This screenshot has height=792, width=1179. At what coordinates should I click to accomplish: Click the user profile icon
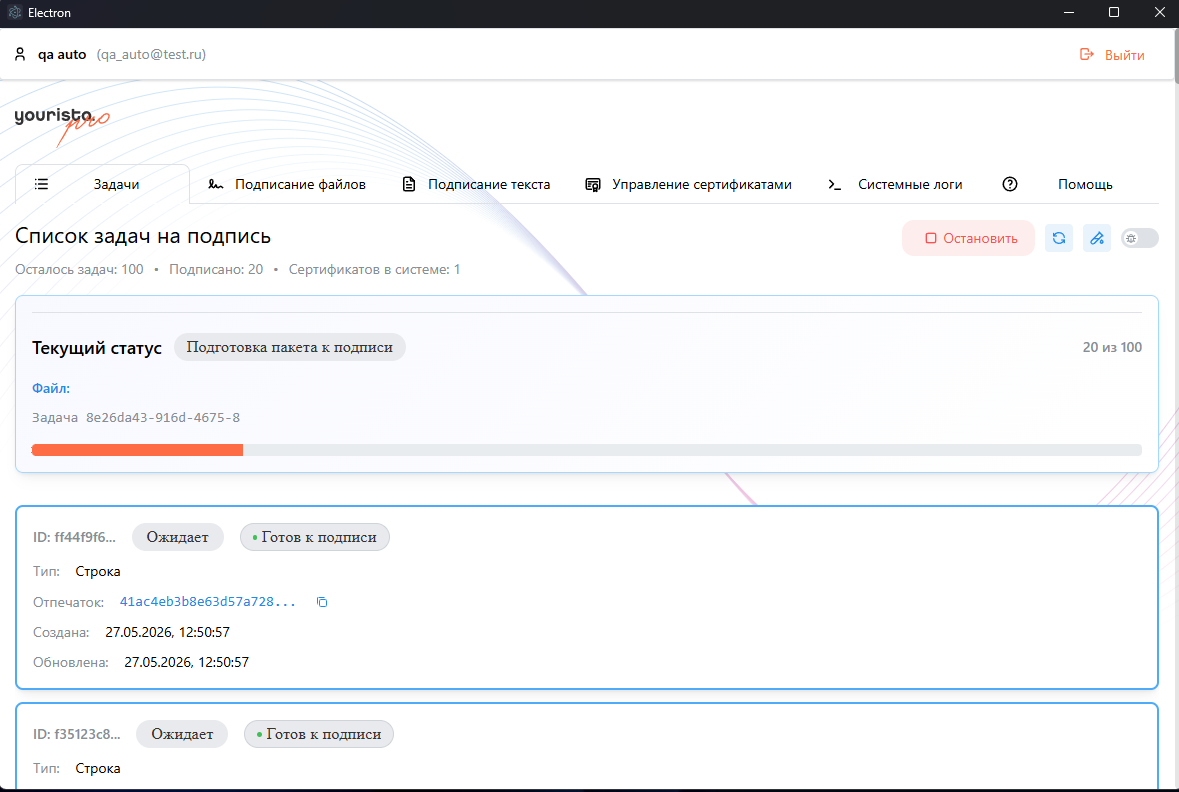(x=20, y=54)
